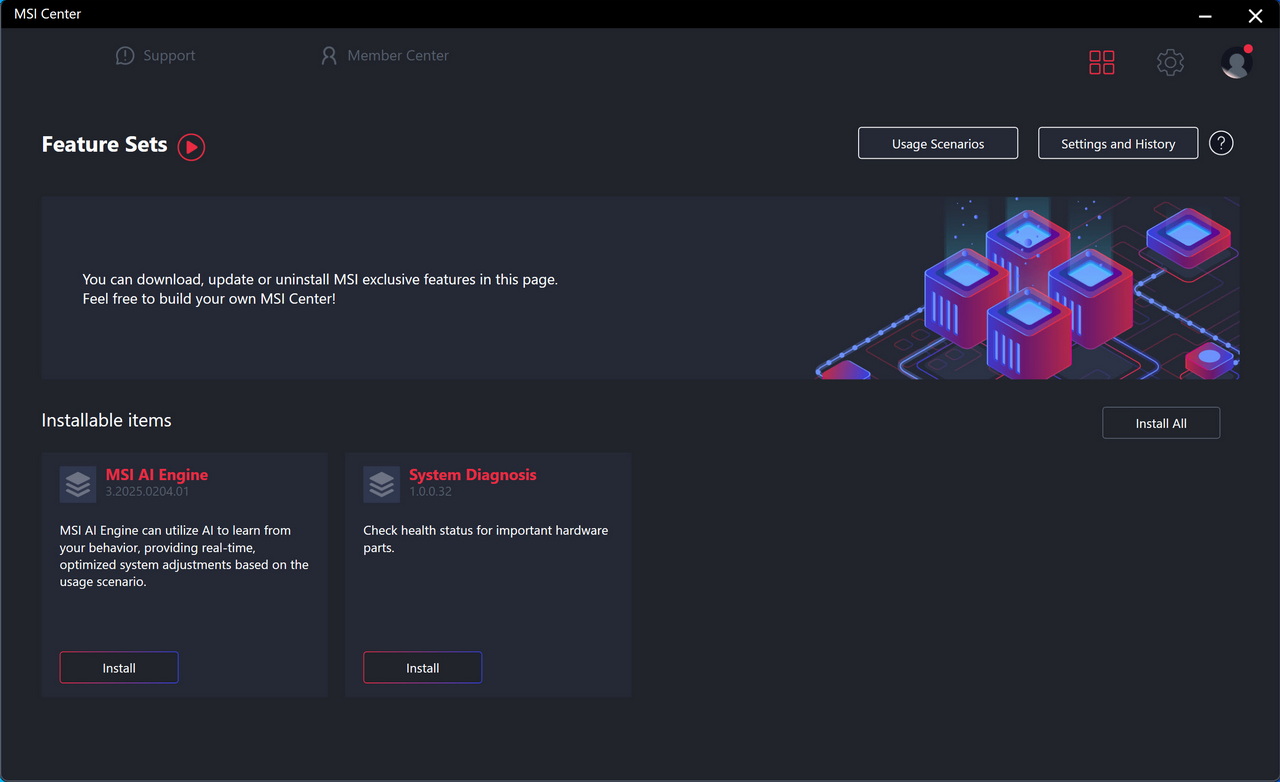1280x782 pixels.
Task: Click the Support speech bubble icon
Action: tap(125, 56)
